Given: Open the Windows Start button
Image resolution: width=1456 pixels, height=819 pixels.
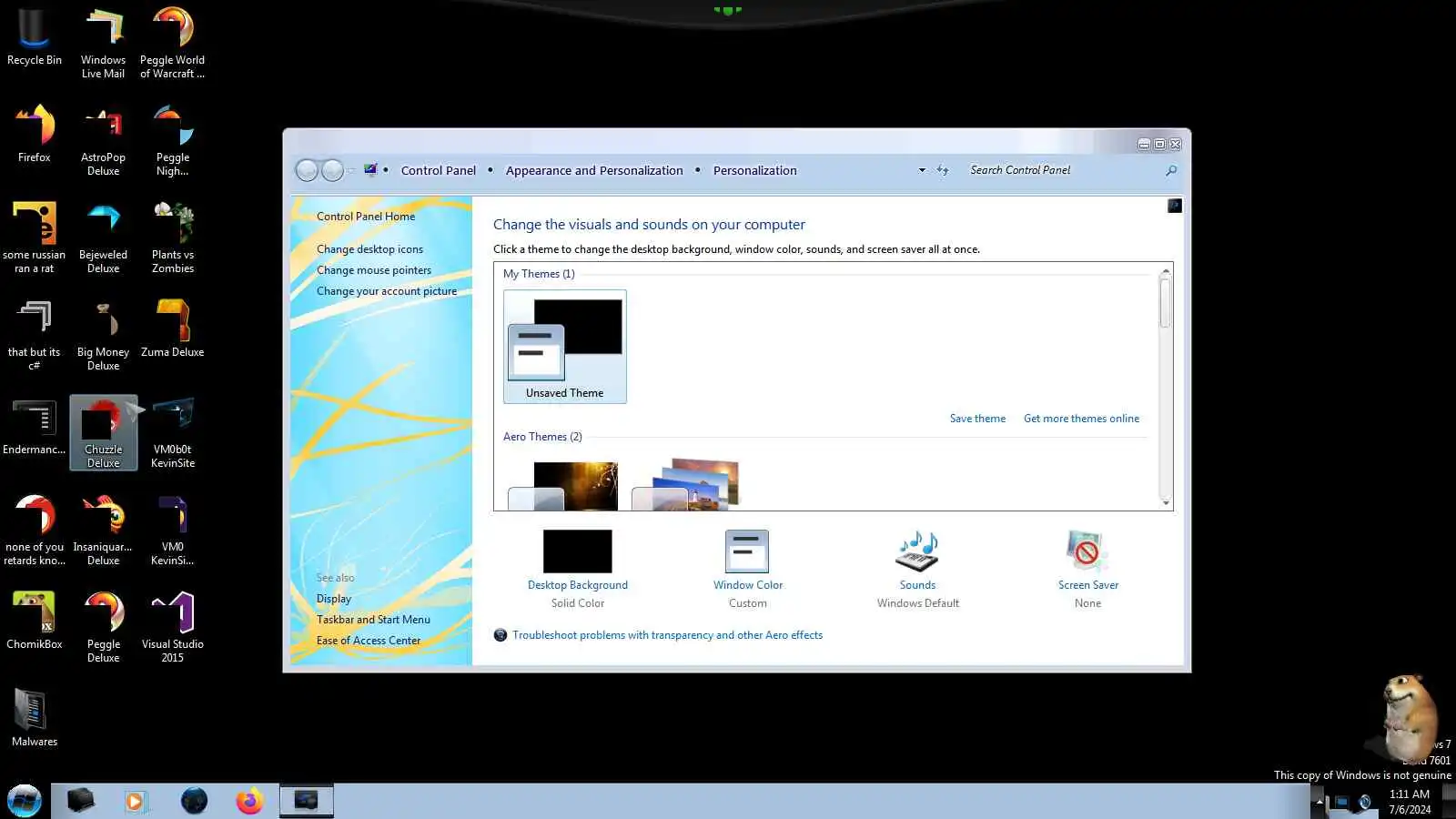Looking at the screenshot, I should tap(25, 801).
